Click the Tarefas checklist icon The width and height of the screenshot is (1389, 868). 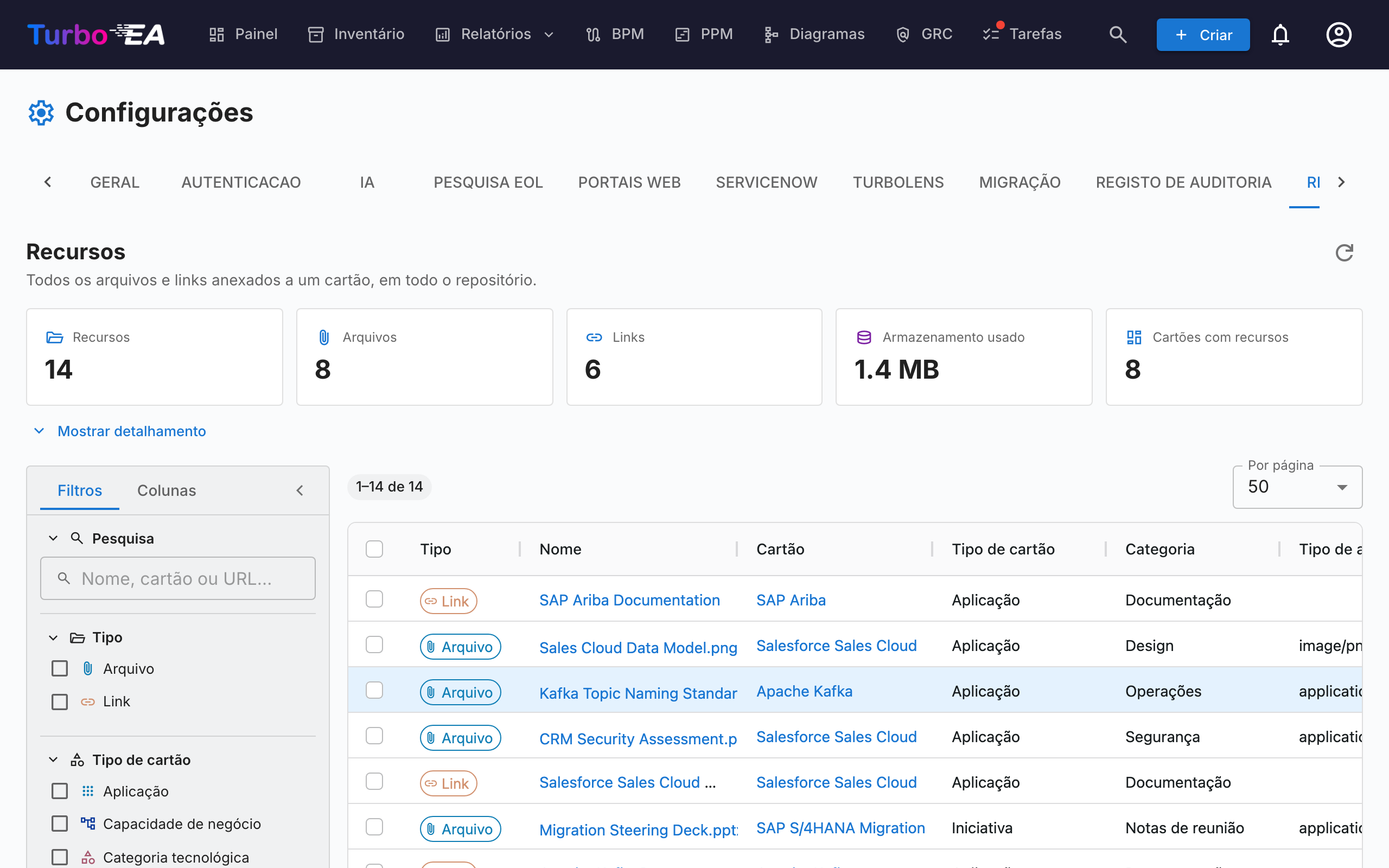pos(991,34)
